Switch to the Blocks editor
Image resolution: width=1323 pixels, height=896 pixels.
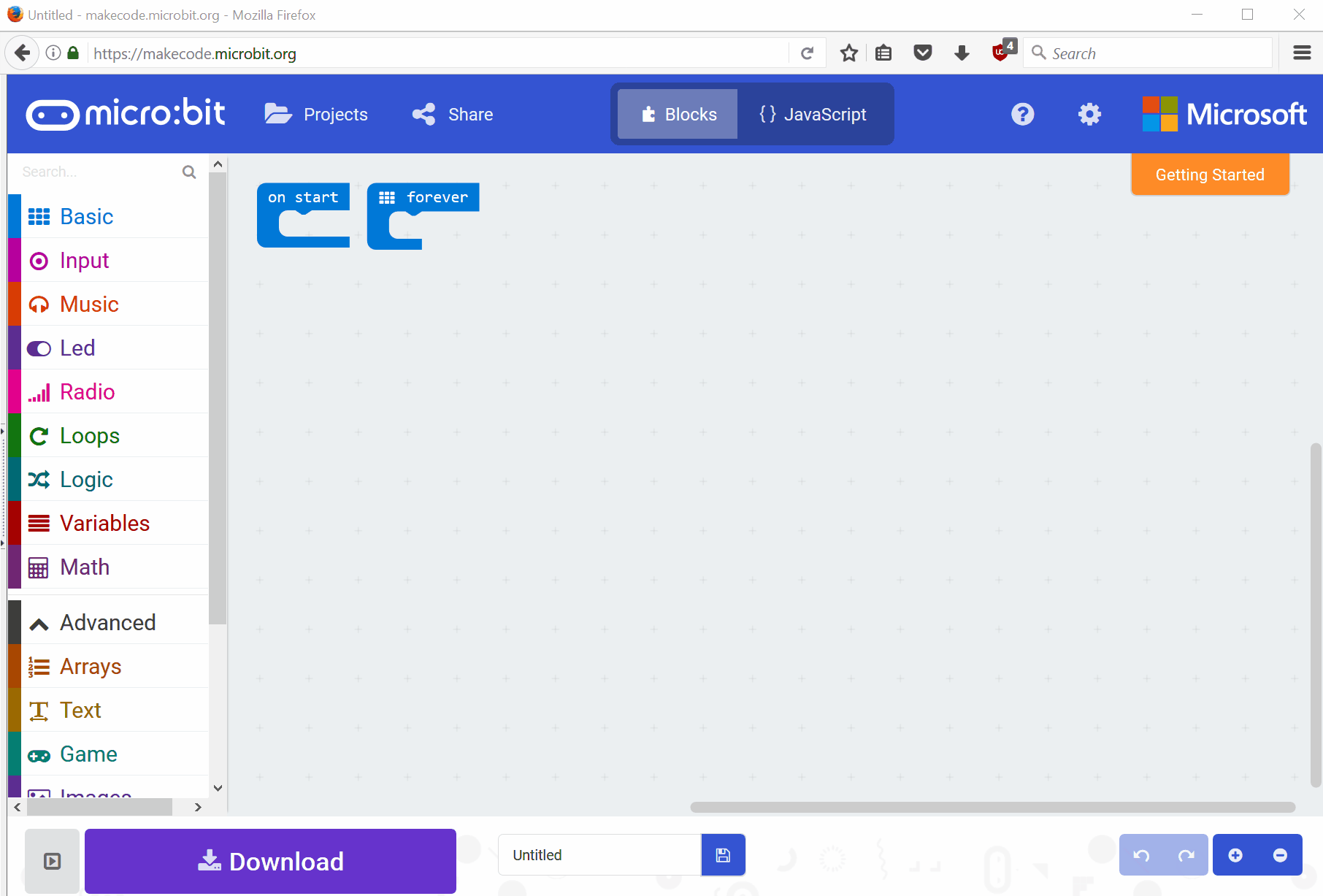[x=676, y=114]
